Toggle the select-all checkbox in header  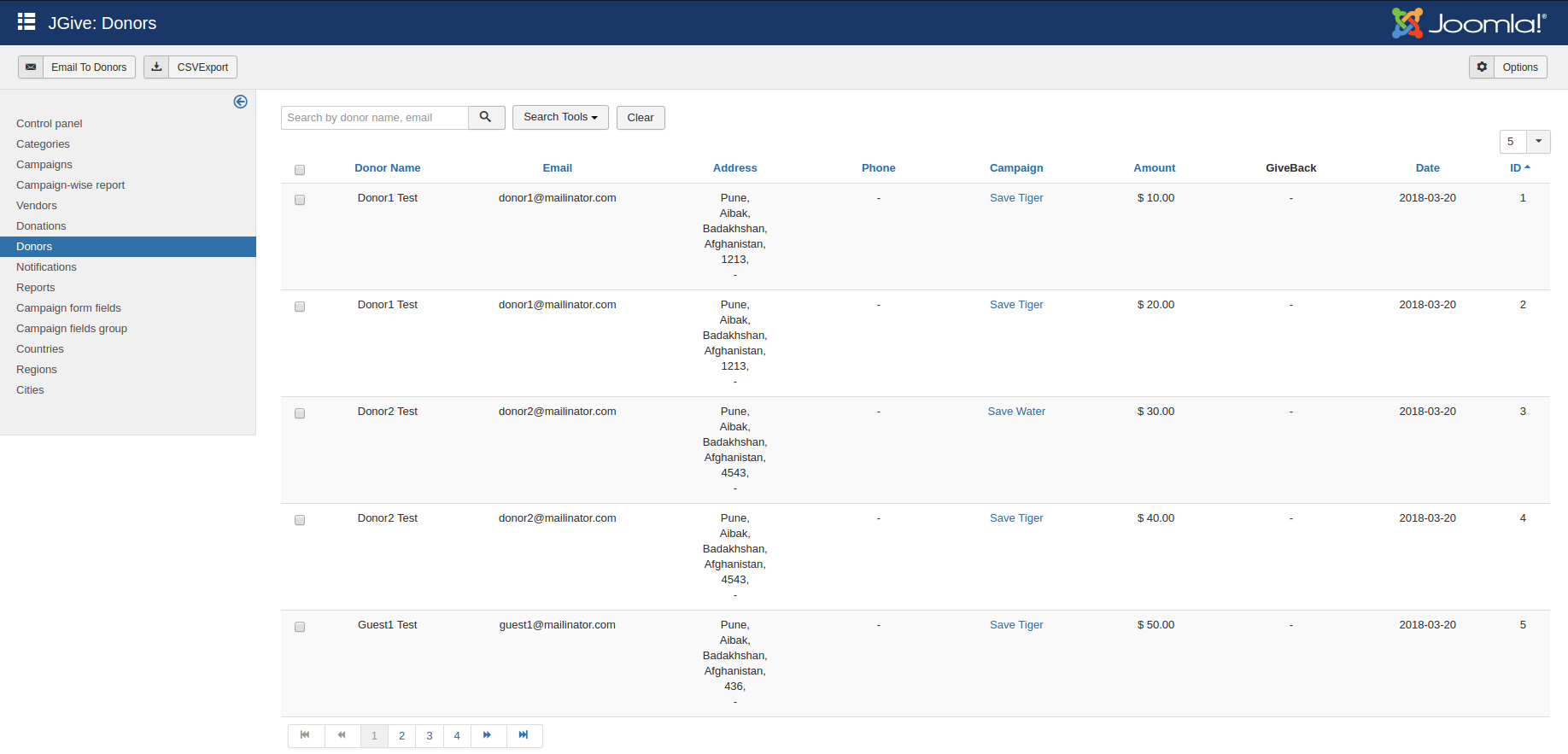pos(300,170)
